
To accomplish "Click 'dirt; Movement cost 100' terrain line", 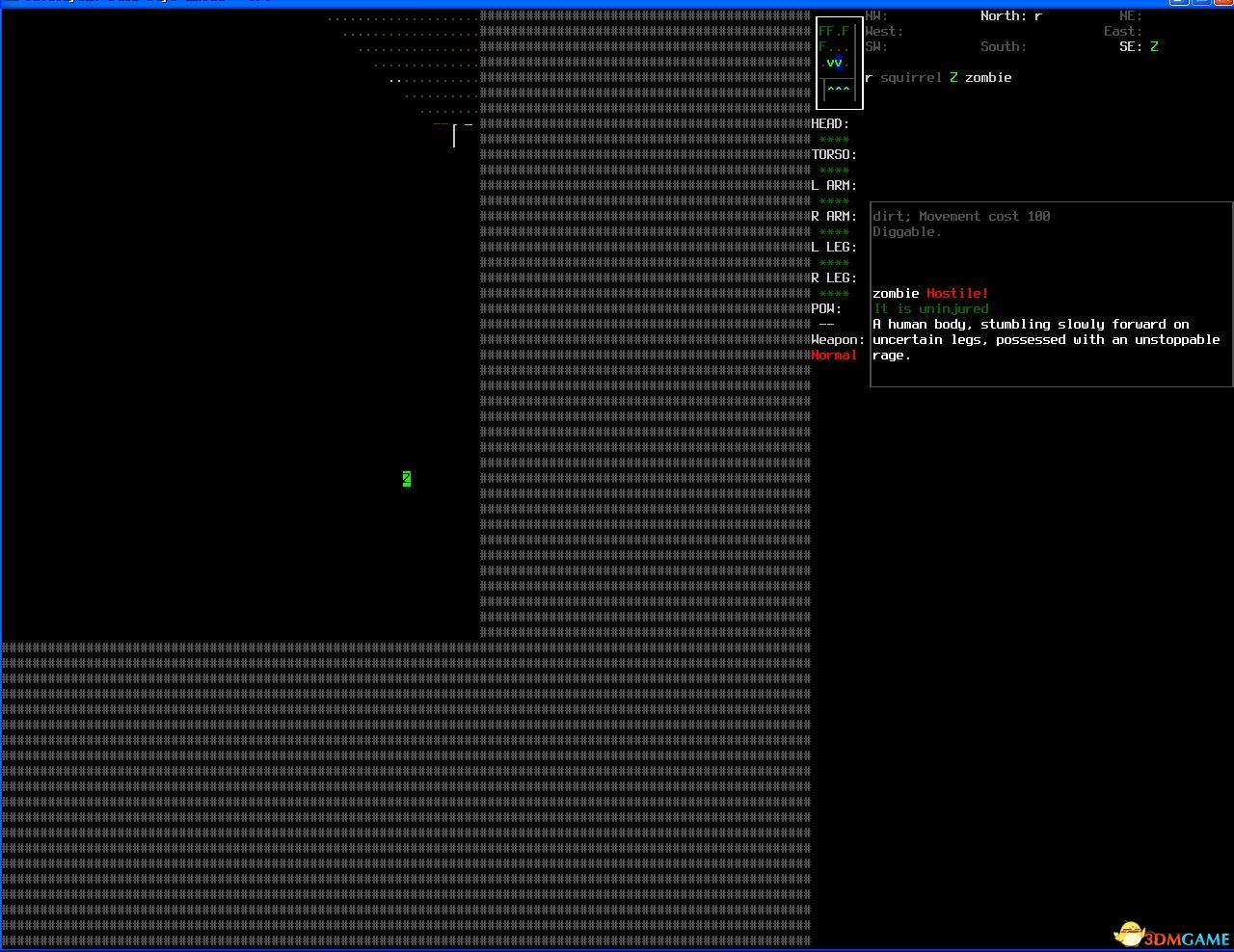I will point(961,216).
